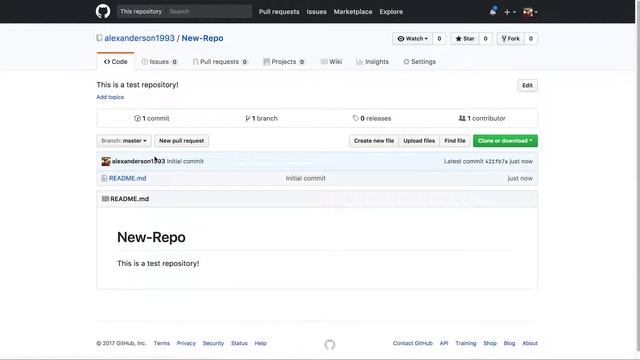
Task: Open the 0 releases page
Action: [x=372, y=118]
